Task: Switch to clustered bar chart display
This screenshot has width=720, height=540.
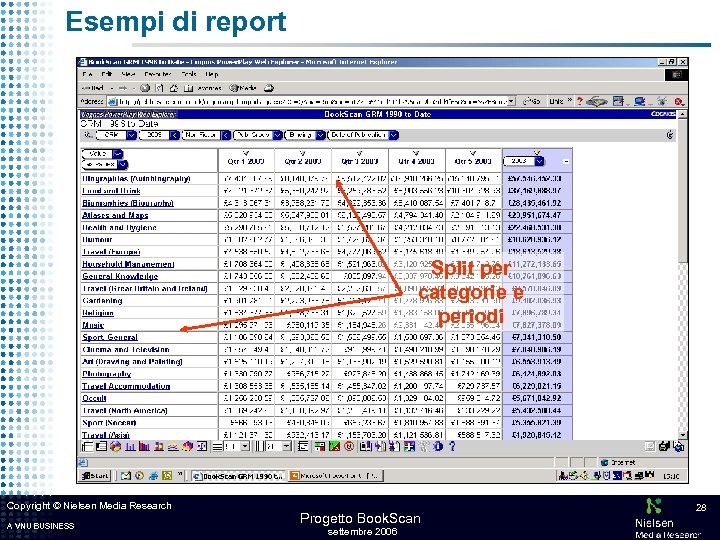Action: coord(144,446)
